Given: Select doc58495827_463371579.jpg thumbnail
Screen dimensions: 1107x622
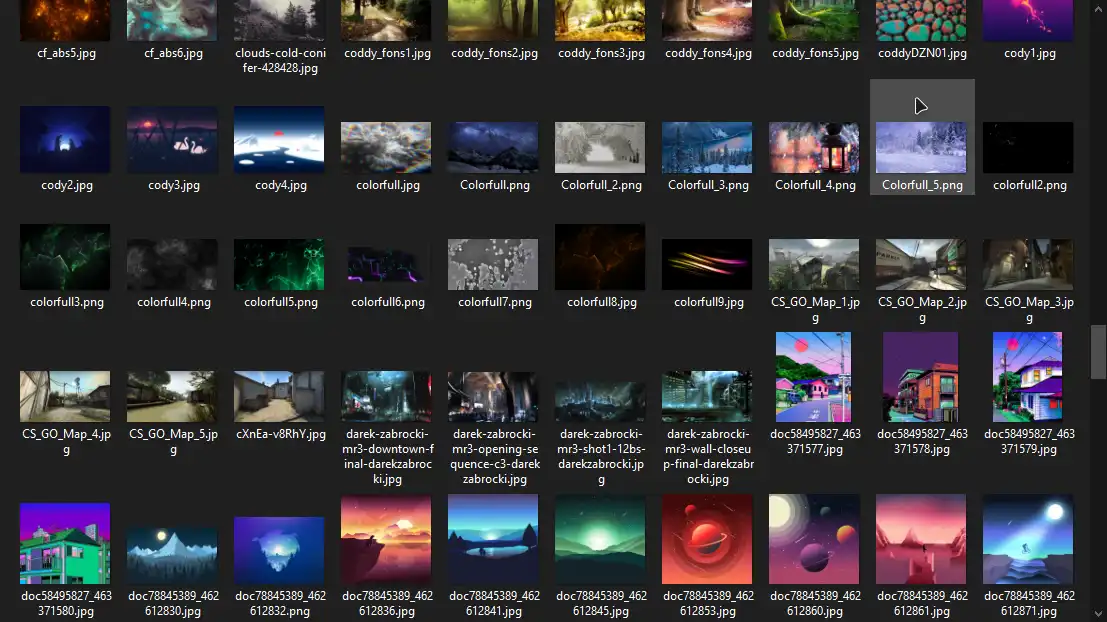Looking at the screenshot, I should click(1027, 377).
